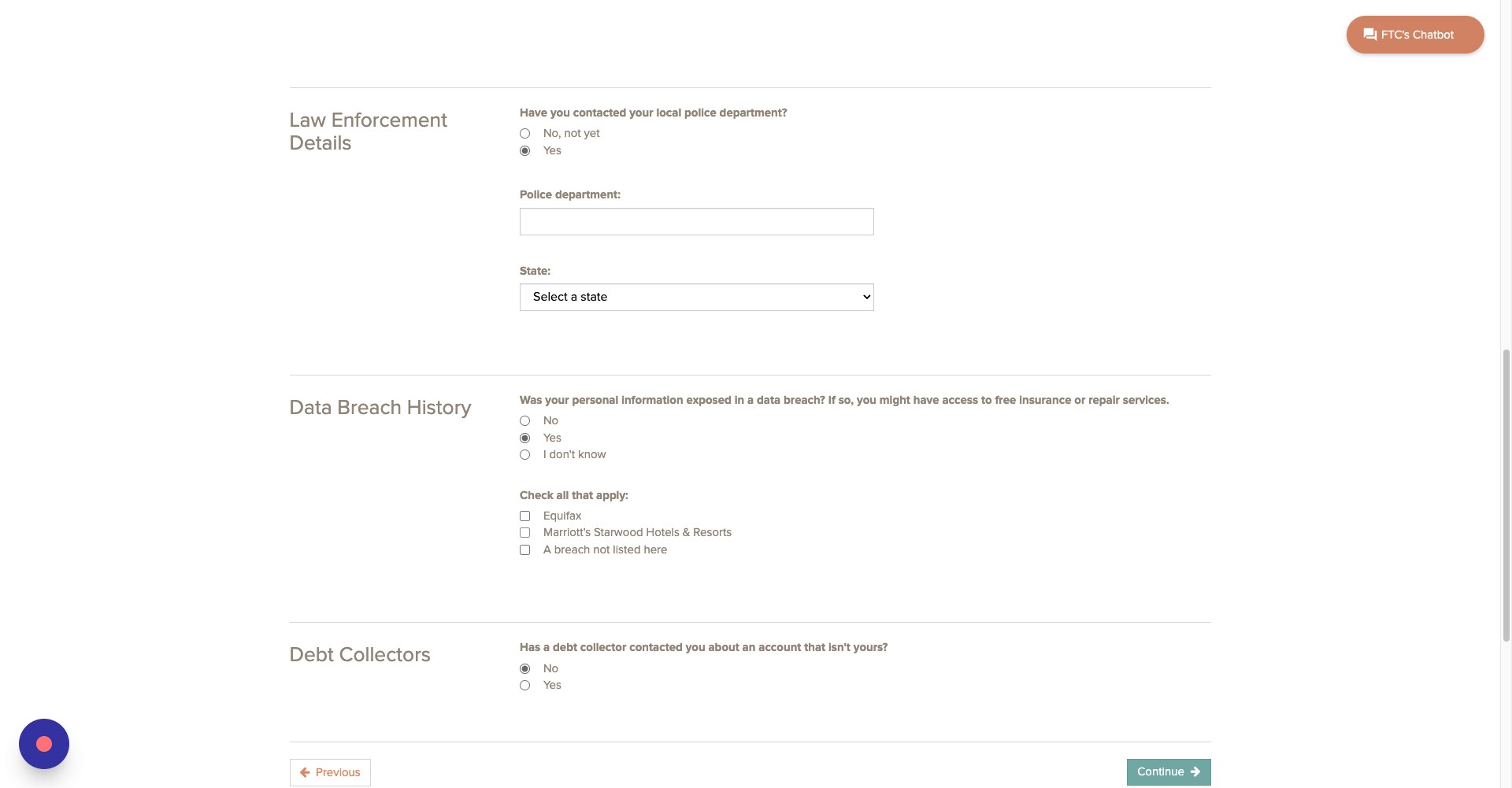Image resolution: width=1512 pixels, height=788 pixels.
Task: Select 'No' for data breach exposure
Action: pyautogui.click(x=525, y=421)
